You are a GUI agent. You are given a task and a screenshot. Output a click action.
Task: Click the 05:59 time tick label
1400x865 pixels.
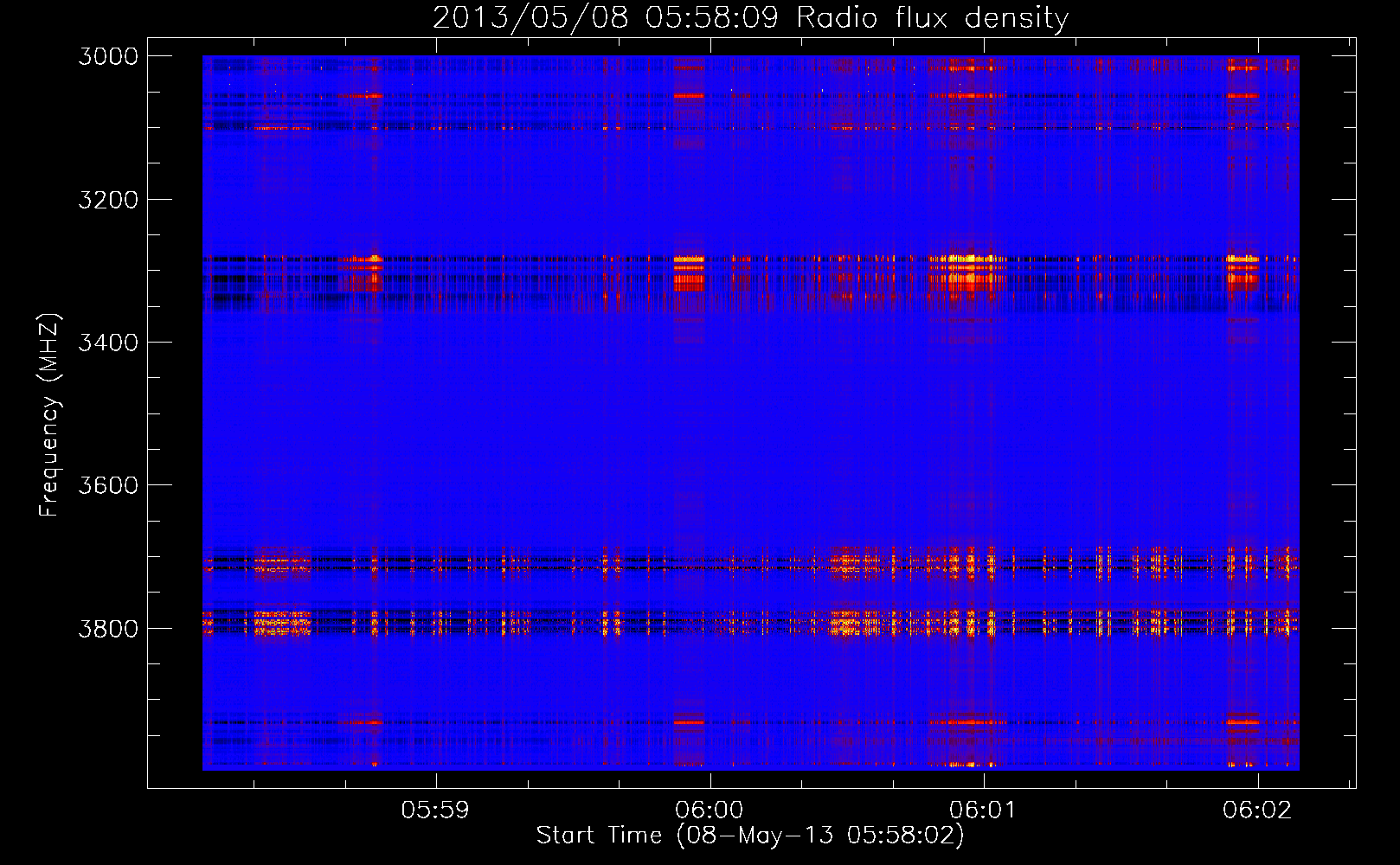click(435, 811)
